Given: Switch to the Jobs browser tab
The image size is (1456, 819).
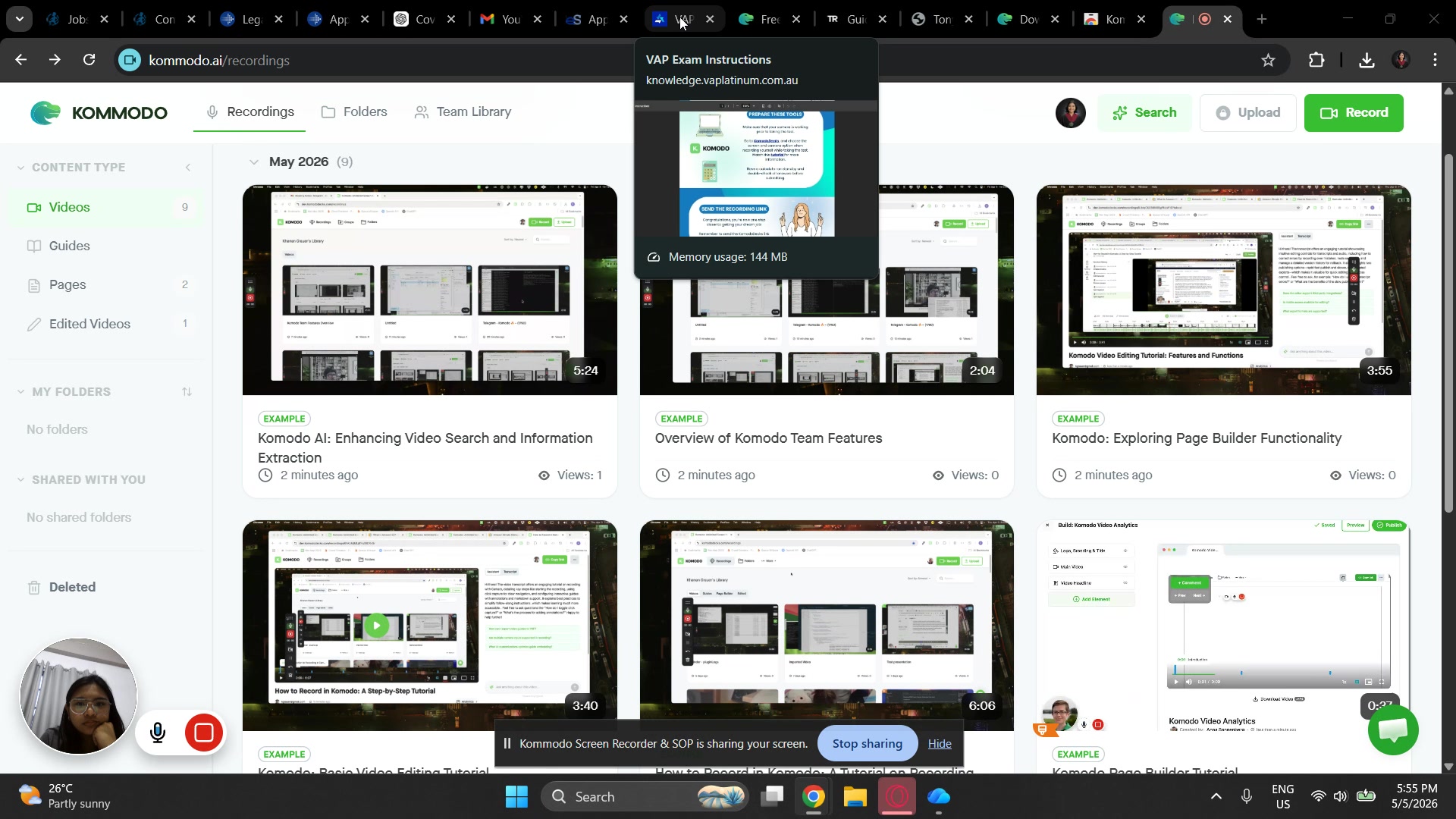Looking at the screenshot, I should [78, 20].
